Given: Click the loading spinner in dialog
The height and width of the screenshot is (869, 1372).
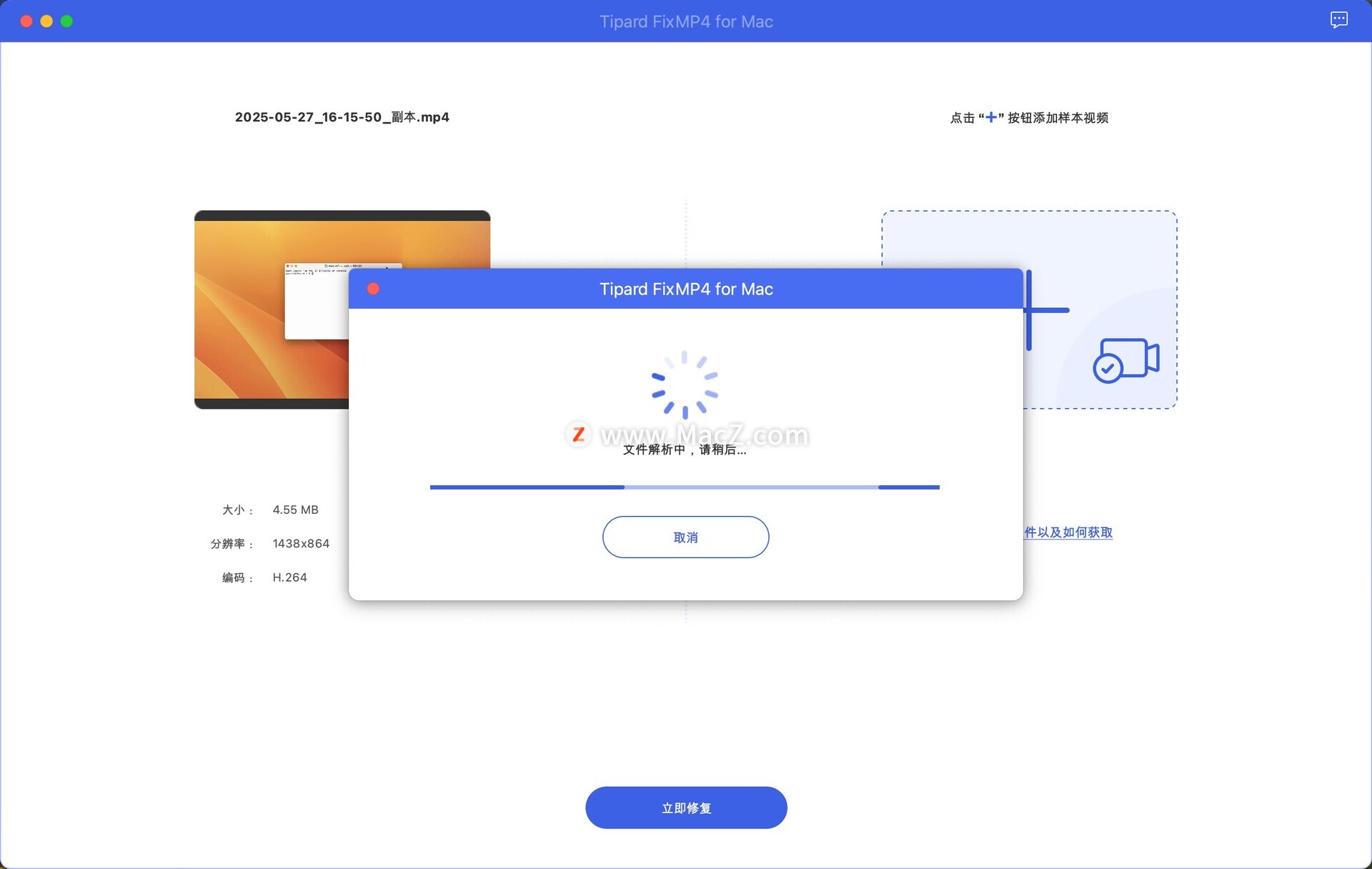Looking at the screenshot, I should coord(685,384).
